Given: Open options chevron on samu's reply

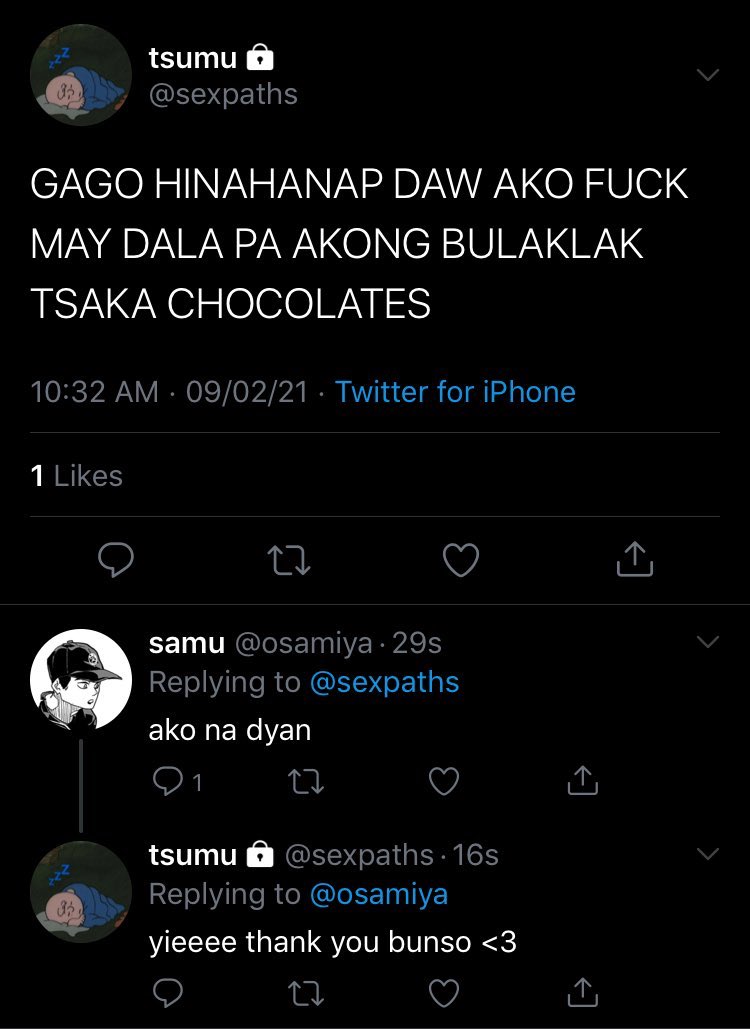Looking at the screenshot, I should [708, 642].
